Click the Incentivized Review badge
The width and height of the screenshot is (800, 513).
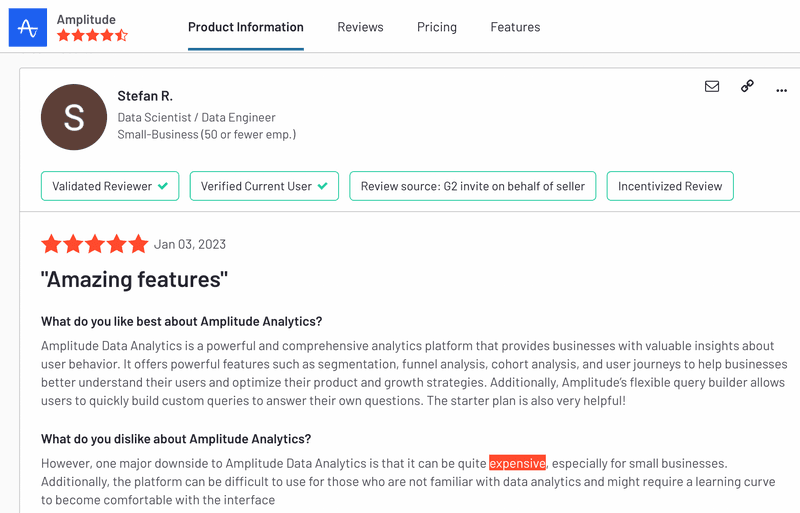coord(670,186)
